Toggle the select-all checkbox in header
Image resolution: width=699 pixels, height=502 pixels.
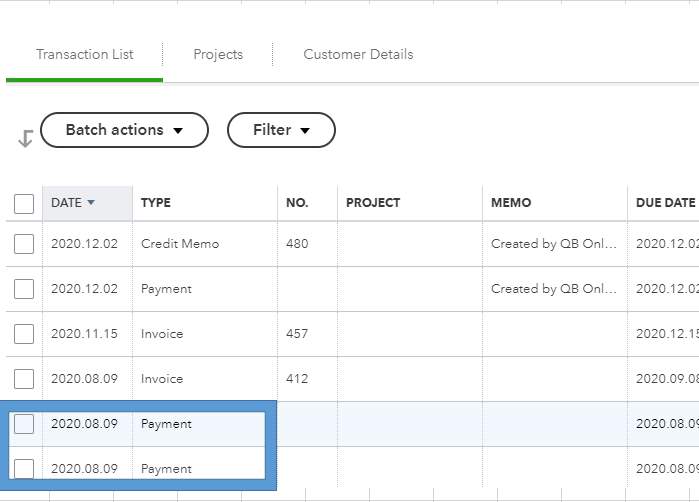click(24, 204)
